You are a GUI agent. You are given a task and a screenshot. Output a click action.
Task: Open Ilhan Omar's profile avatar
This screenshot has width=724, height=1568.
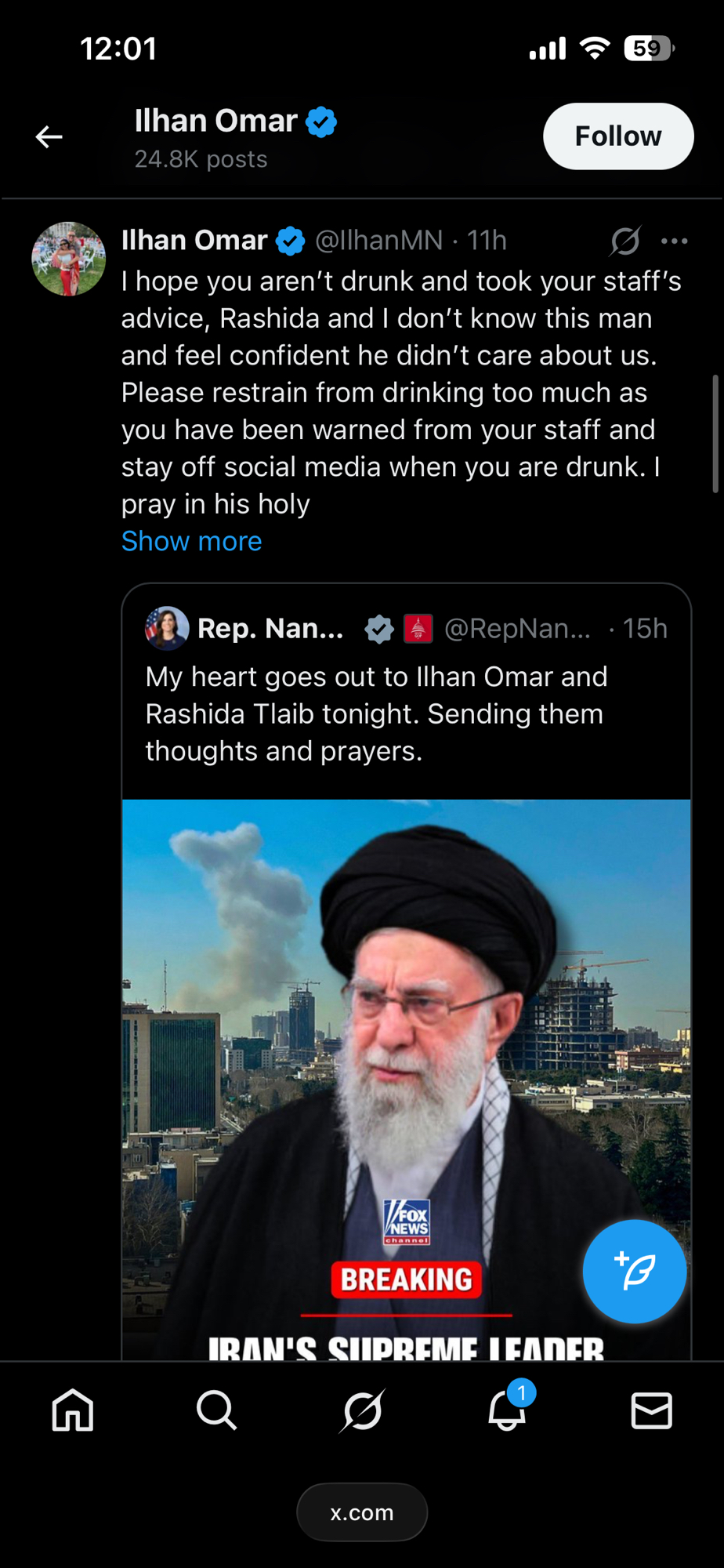[x=69, y=259]
